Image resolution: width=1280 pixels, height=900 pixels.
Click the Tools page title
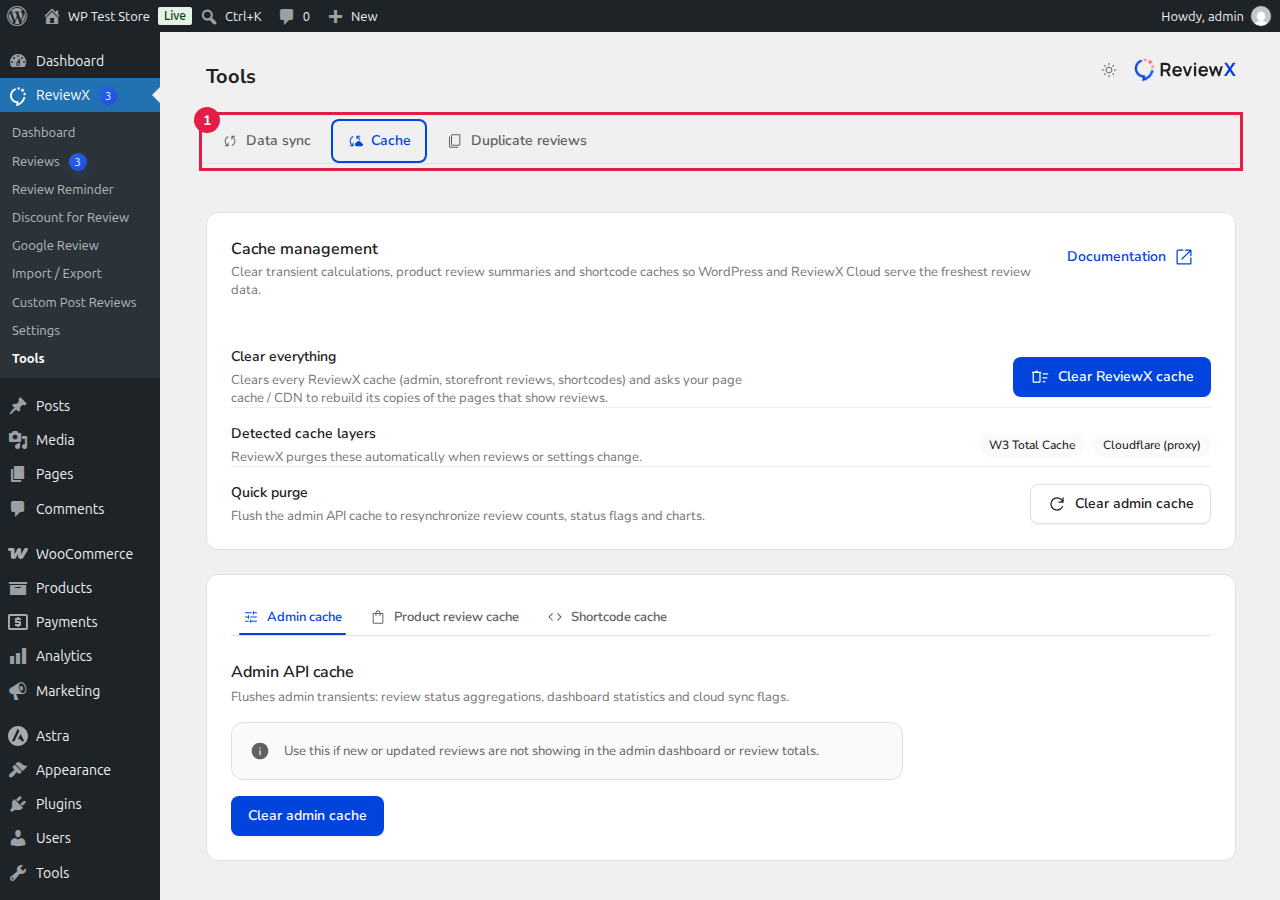pyautogui.click(x=231, y=77)
